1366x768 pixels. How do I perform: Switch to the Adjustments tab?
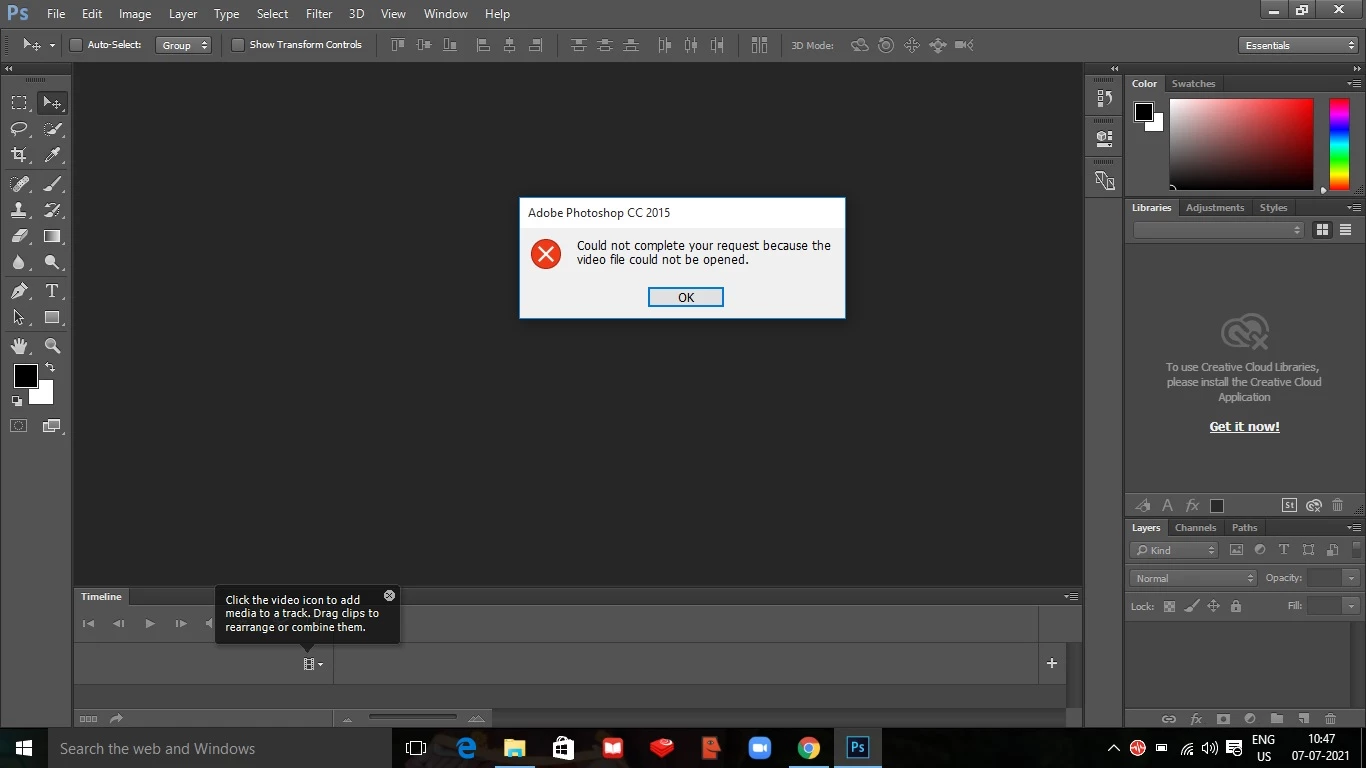point(1215,208)
